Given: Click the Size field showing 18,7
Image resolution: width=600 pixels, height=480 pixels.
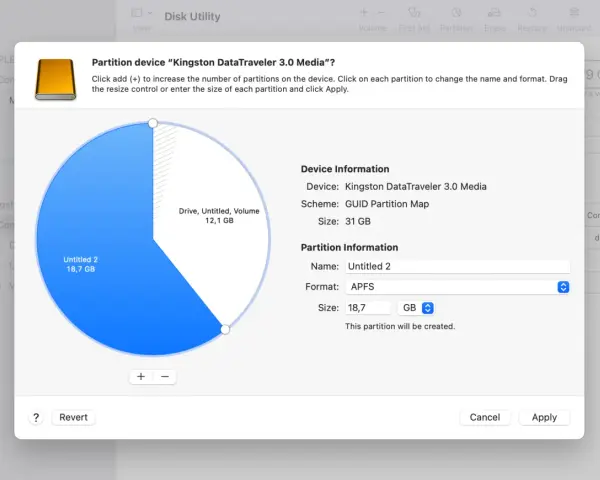Looking at the screenshot, I should coord(368,308).
